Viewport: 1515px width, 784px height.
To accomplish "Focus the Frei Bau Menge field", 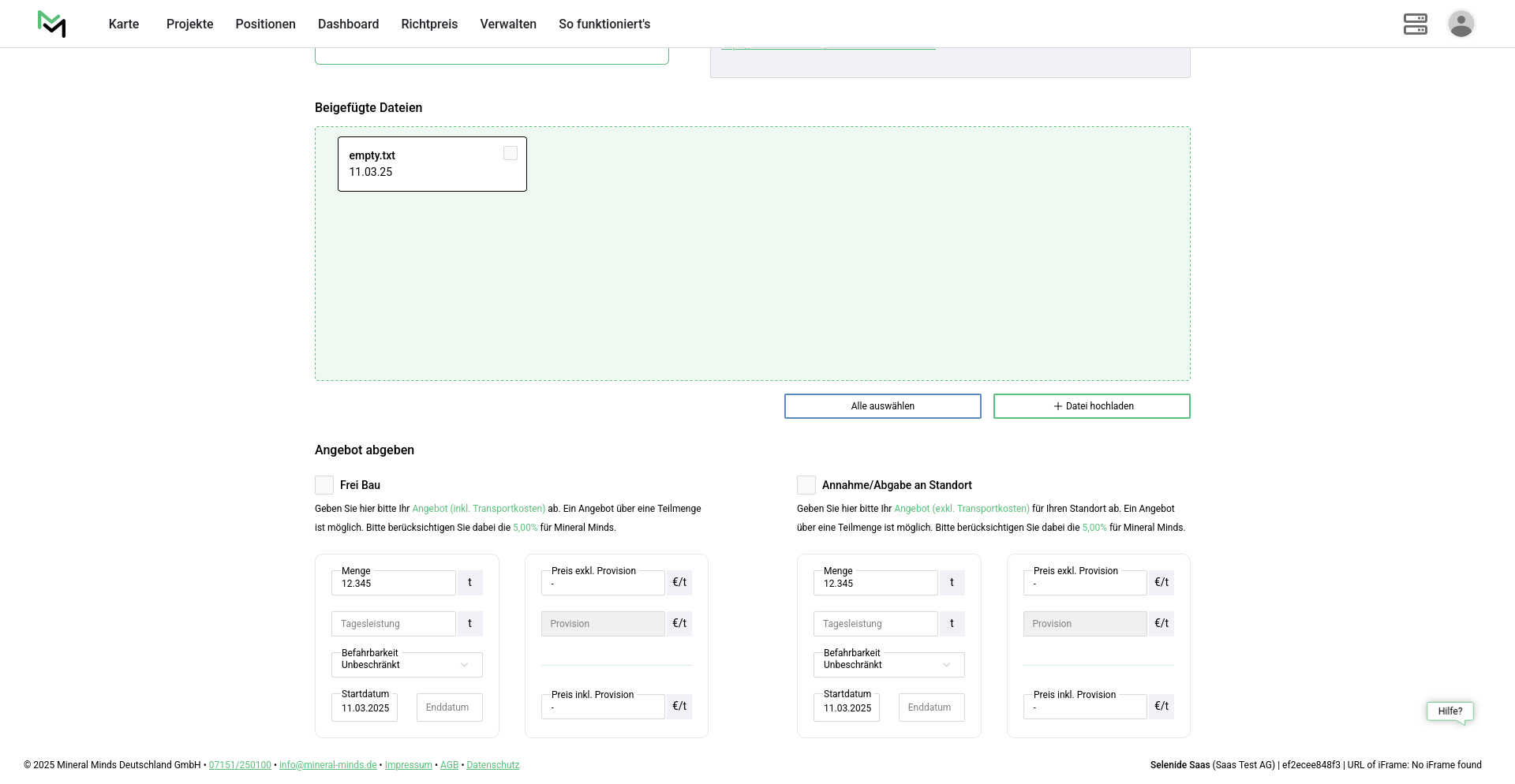I will point(393,584).
